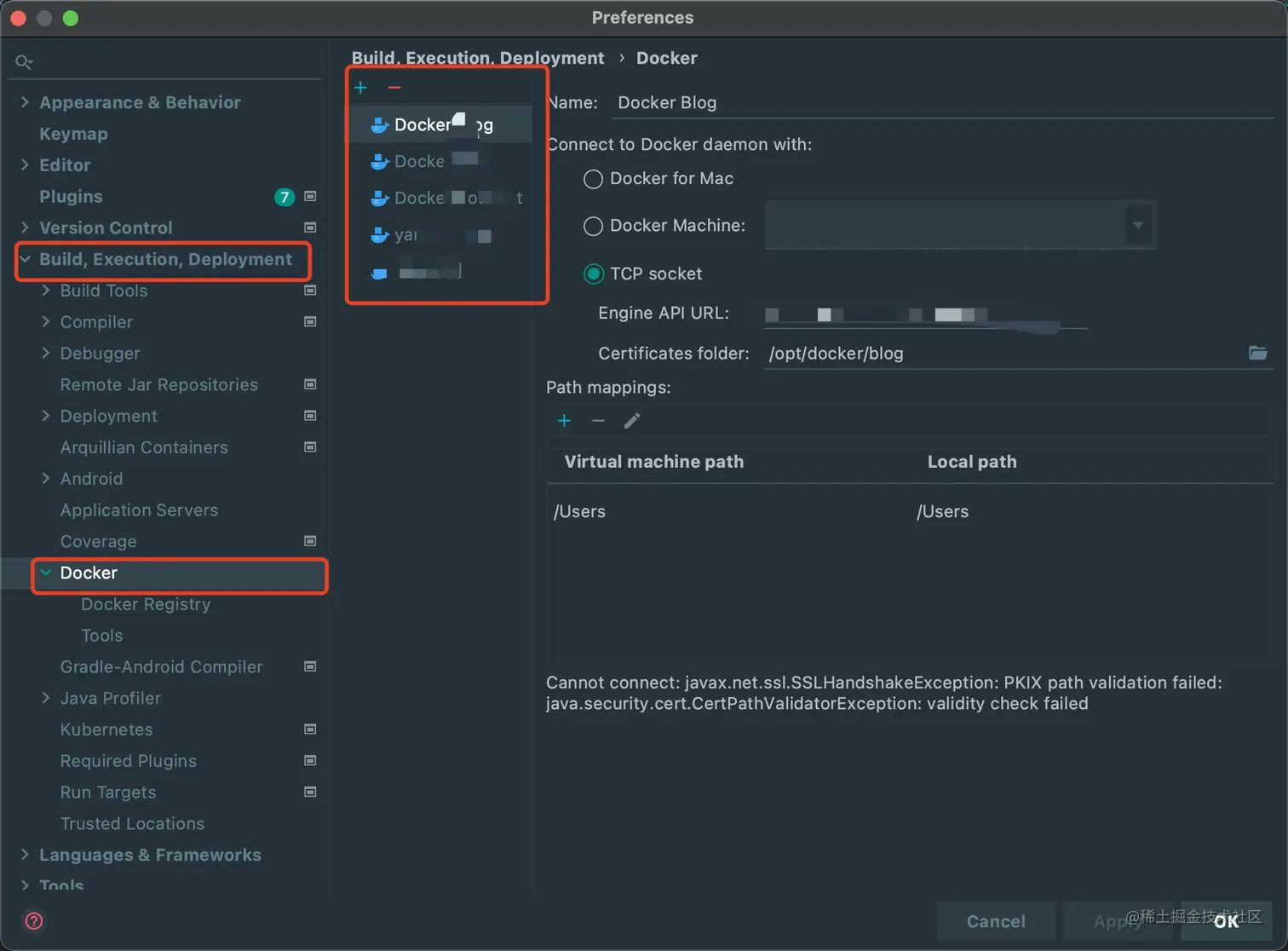Open Required Plugins settings page
The height and width of the screenshot is (951, 1288).
pos(128,761)
